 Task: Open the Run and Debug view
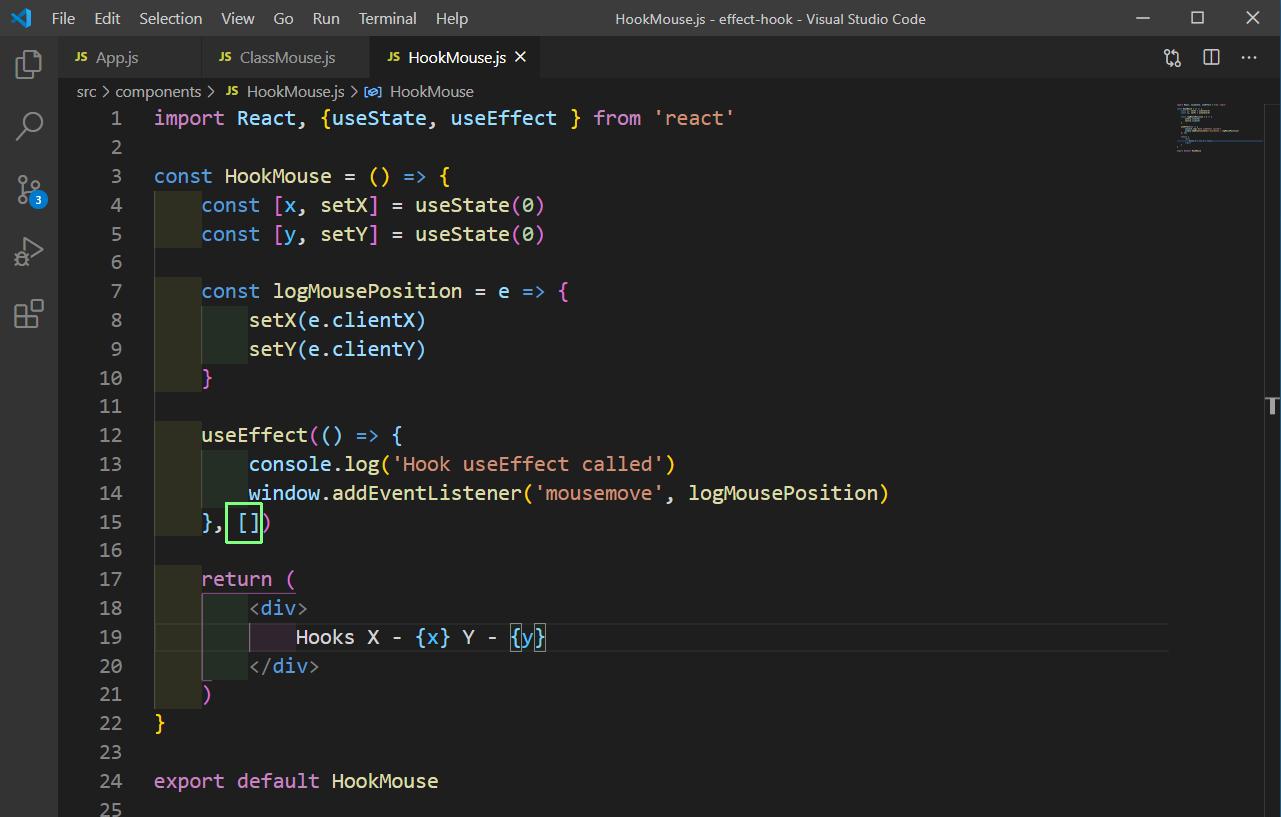[29, 252]
